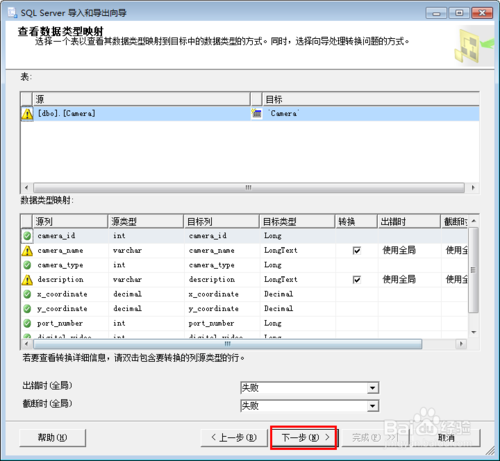This screenshot has height=461, width=500.
Task: Select the description source column cell
Action: pyautogui.click(x=71, y=280)
